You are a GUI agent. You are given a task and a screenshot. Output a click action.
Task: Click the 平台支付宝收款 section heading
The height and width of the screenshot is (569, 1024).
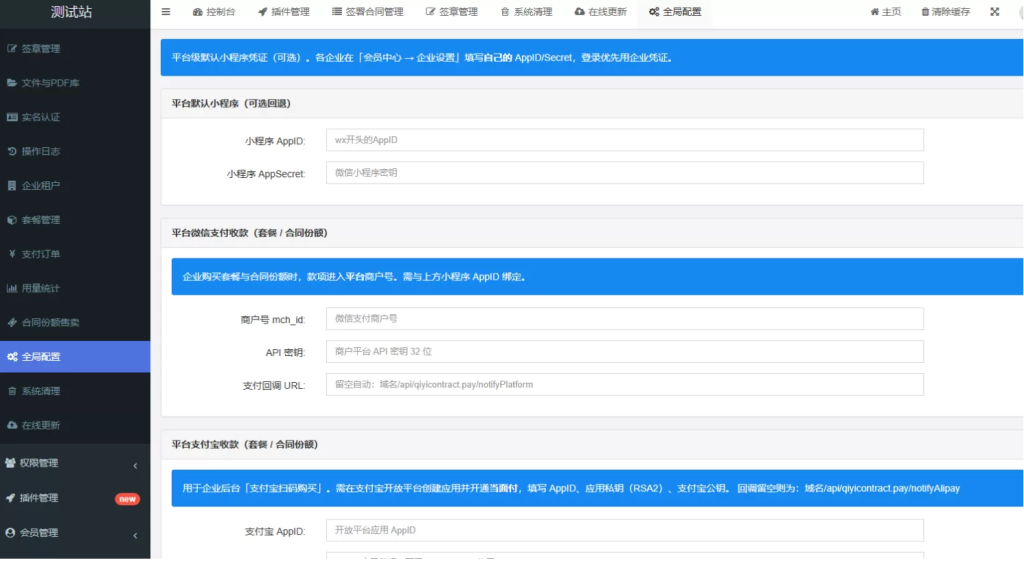(245, 444)
